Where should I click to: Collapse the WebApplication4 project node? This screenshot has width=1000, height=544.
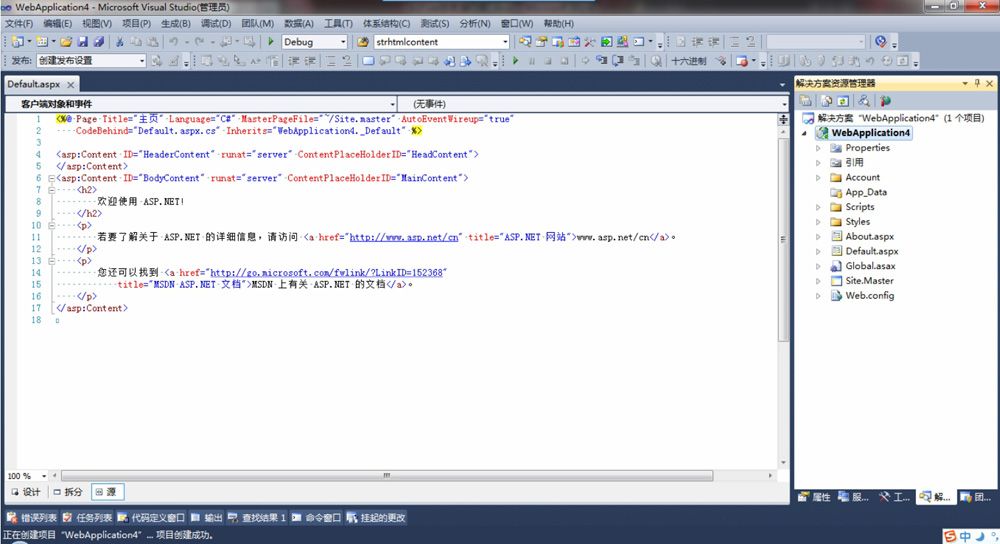[804, 133]
